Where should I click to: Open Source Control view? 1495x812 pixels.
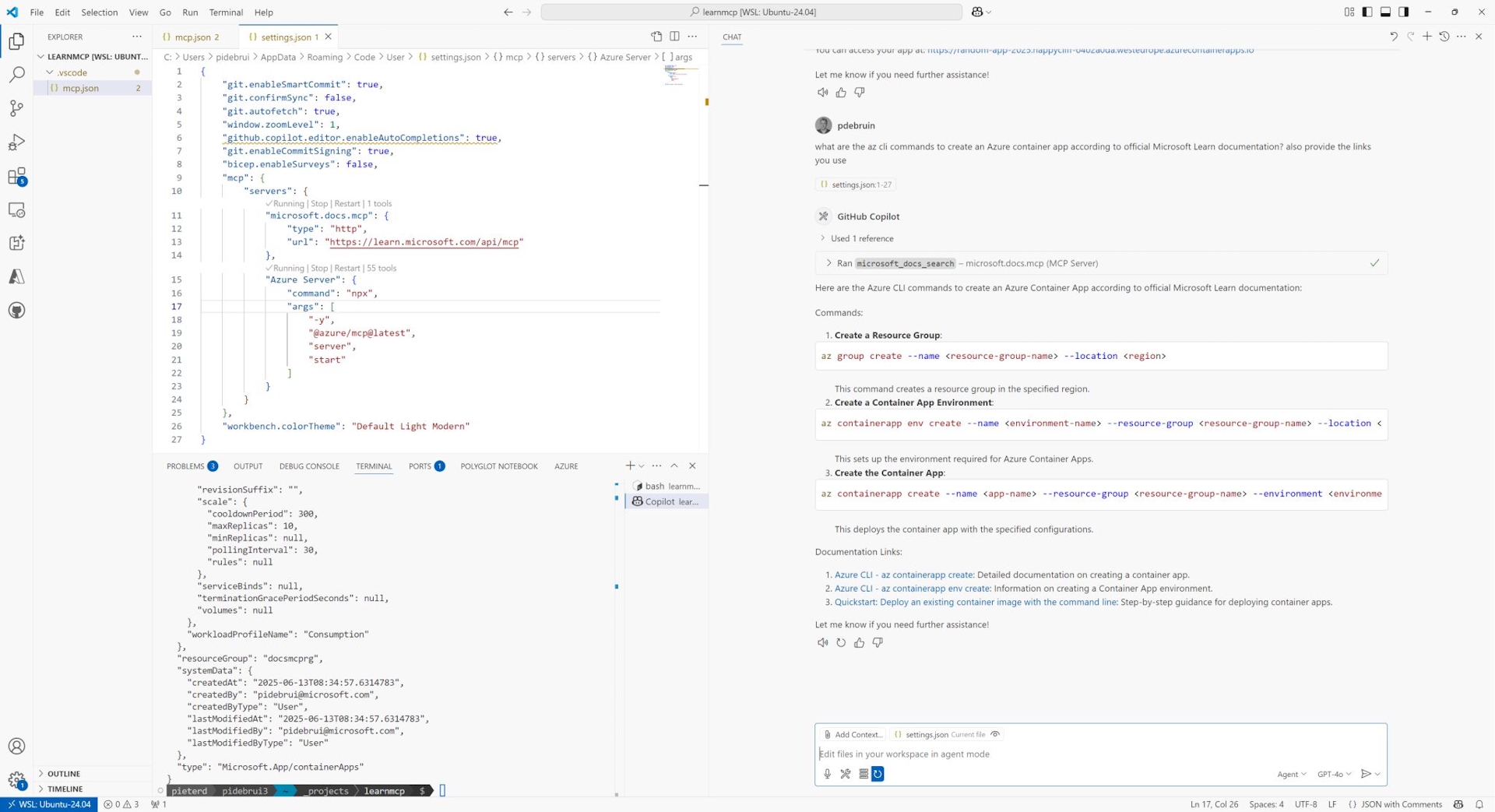tap(16, 108)
